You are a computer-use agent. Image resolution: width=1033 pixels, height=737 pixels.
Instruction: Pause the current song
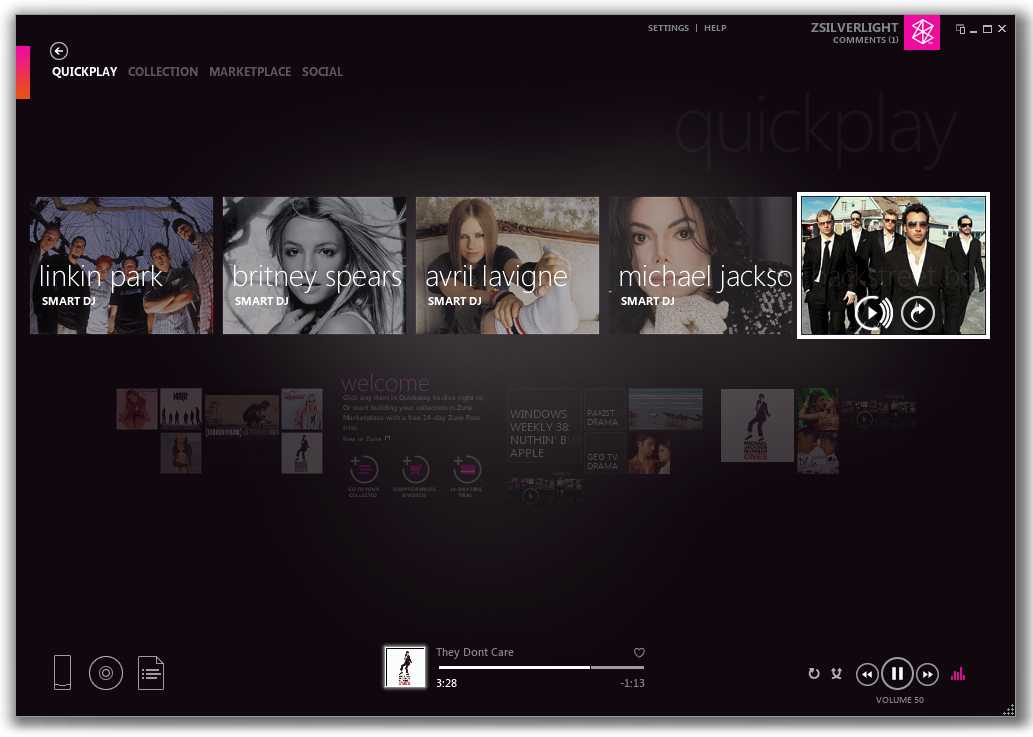click(x=897, y=674)
